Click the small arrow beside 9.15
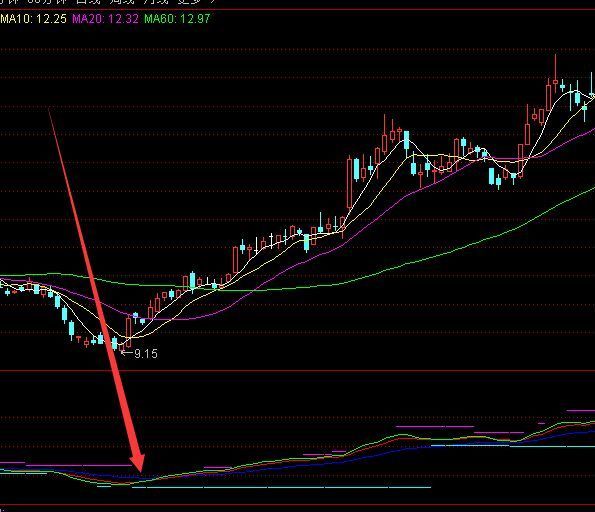Viewport: 595px width, 512px height. point(127,353)
